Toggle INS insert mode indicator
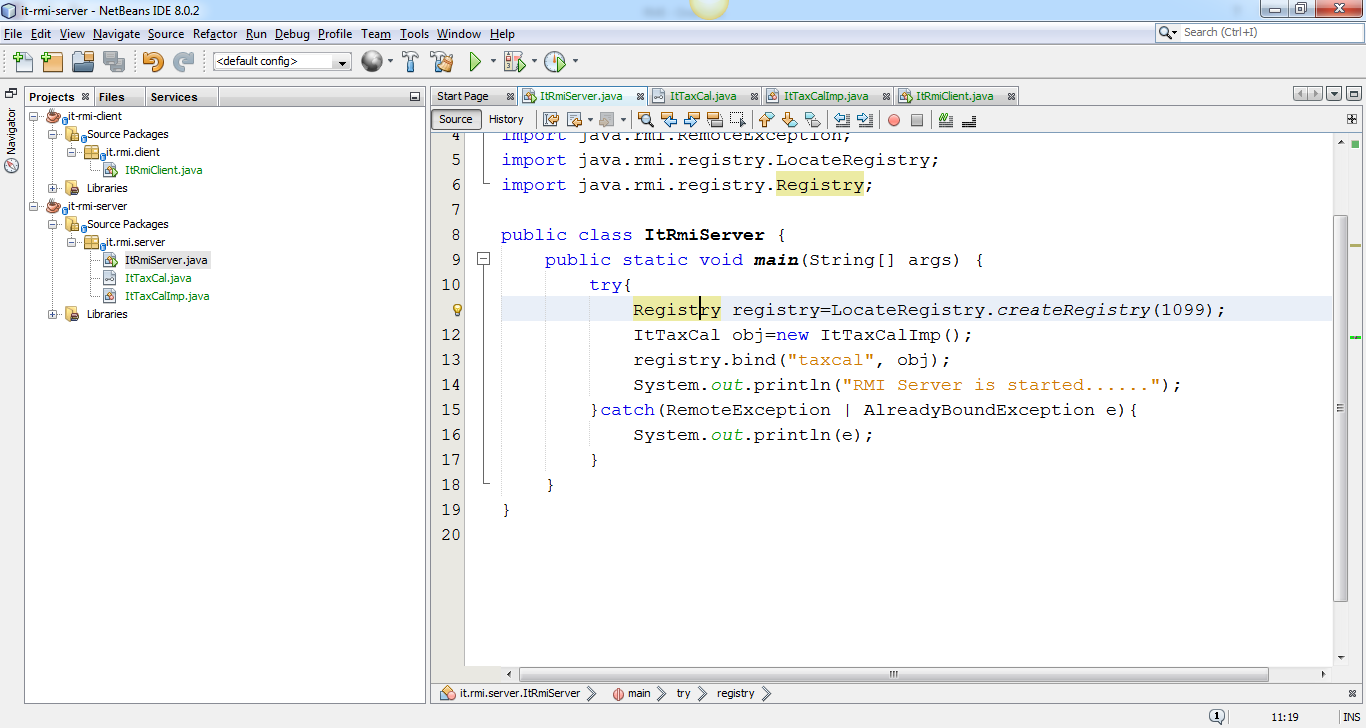 point(1351,717)
